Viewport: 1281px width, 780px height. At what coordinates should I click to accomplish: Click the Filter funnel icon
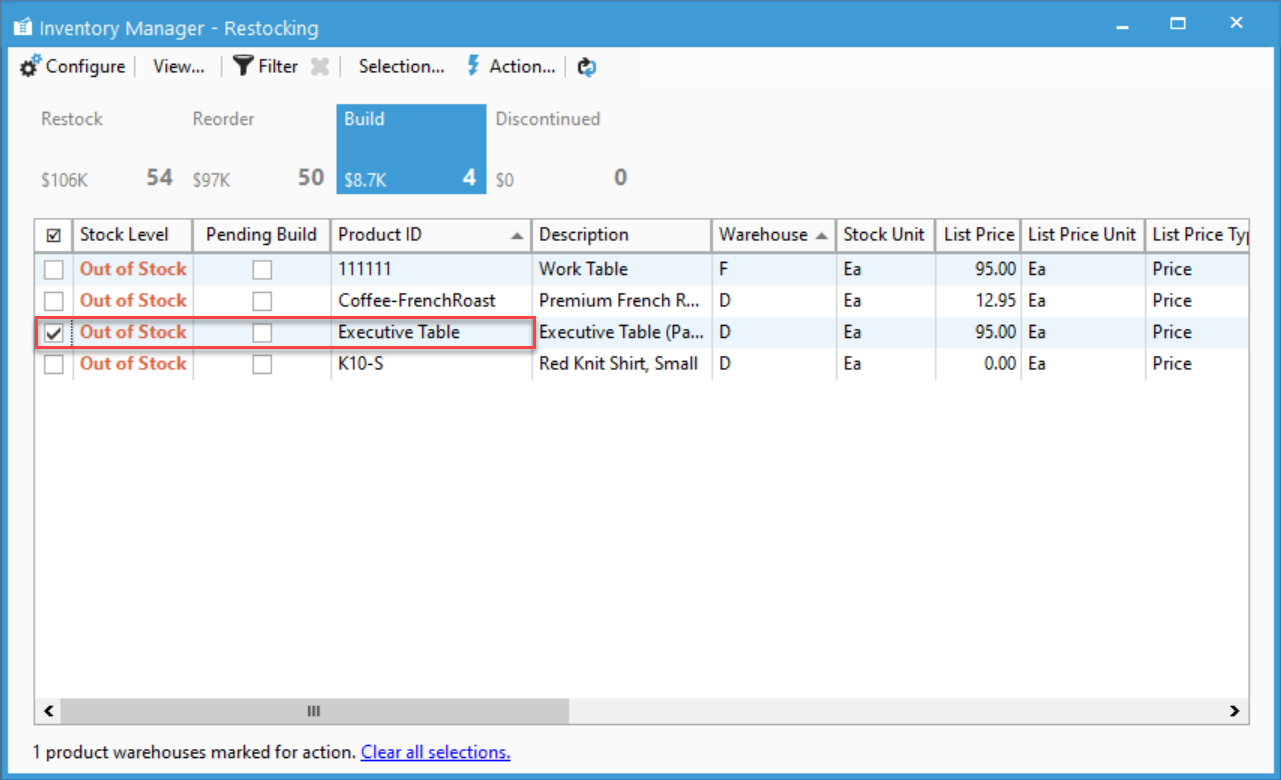pyautogui.click(x=243, y=66)
